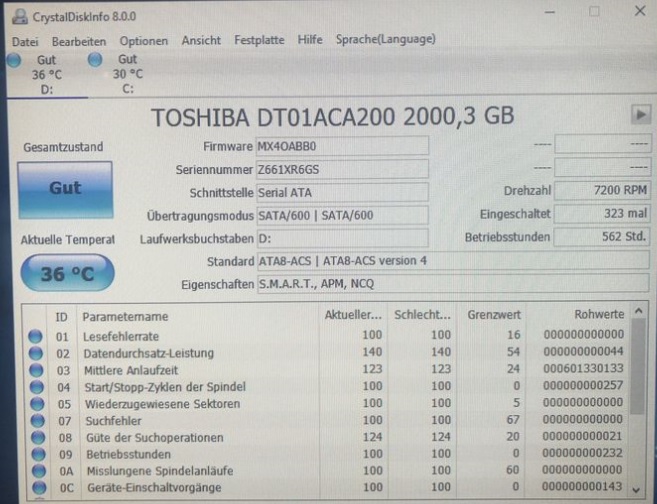Viewport: 657px width, 504px height.
Task: Click the disk title TOSHIBA DT01ACA200 2000,3 GB
Action: (332, 117)
